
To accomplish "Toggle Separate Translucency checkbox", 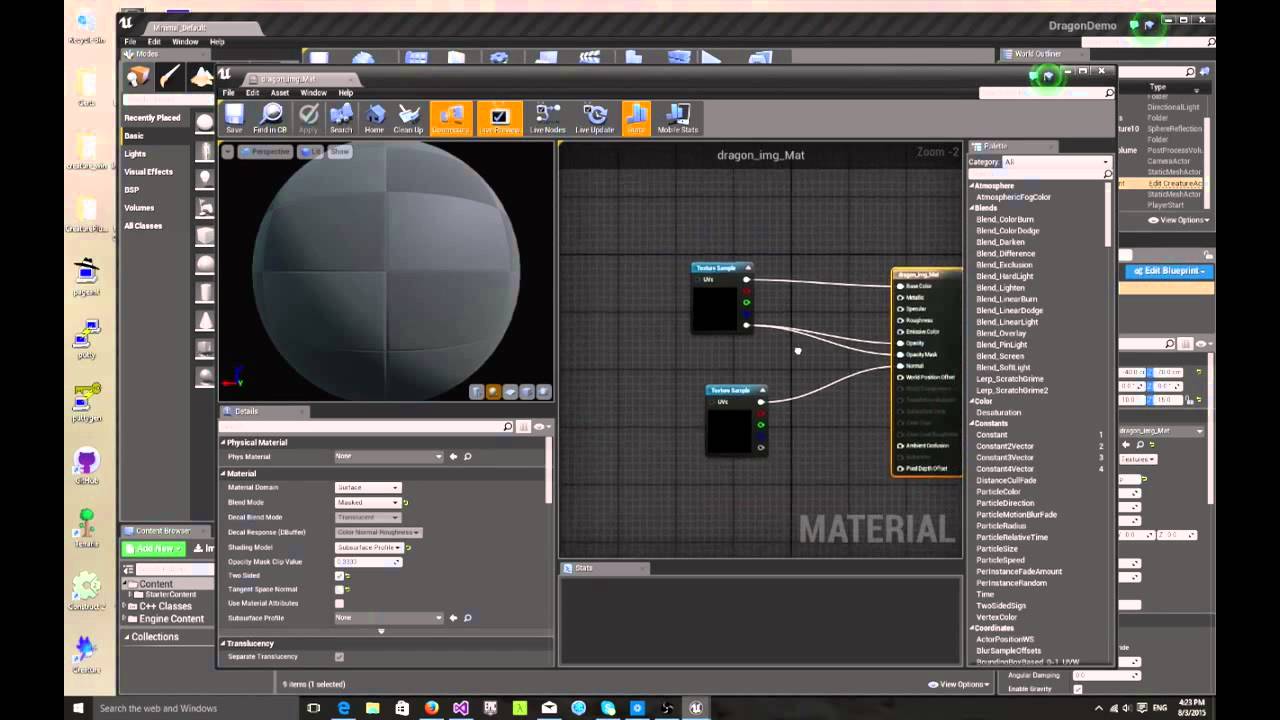I will click(339, 657).
